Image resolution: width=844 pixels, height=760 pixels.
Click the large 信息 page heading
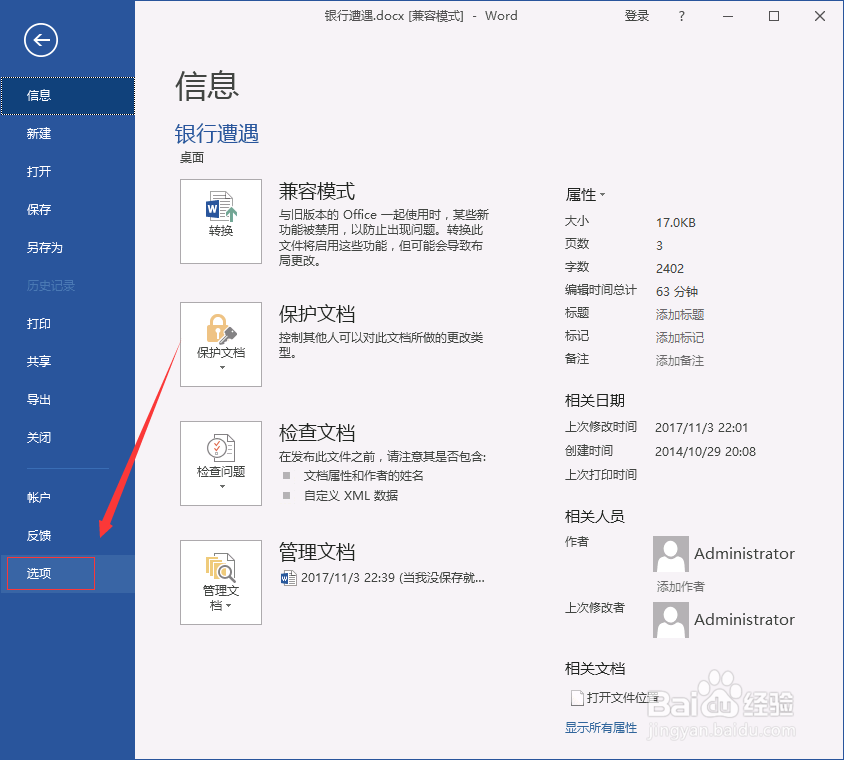[x=207, y=86]
